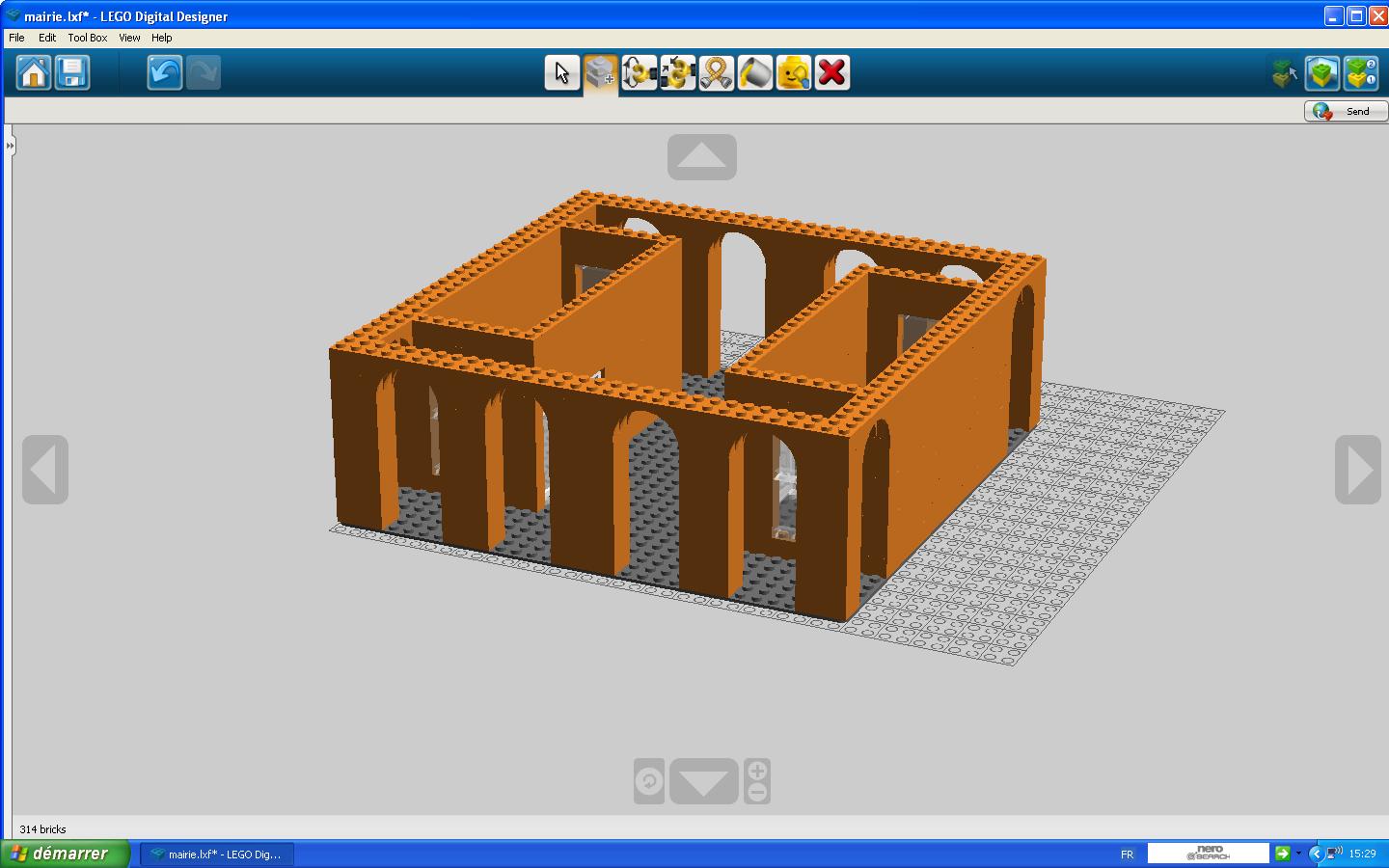Select the Flex hose tool
Viewport: 1389px width, 868px height.
click(x=716, y=72)
